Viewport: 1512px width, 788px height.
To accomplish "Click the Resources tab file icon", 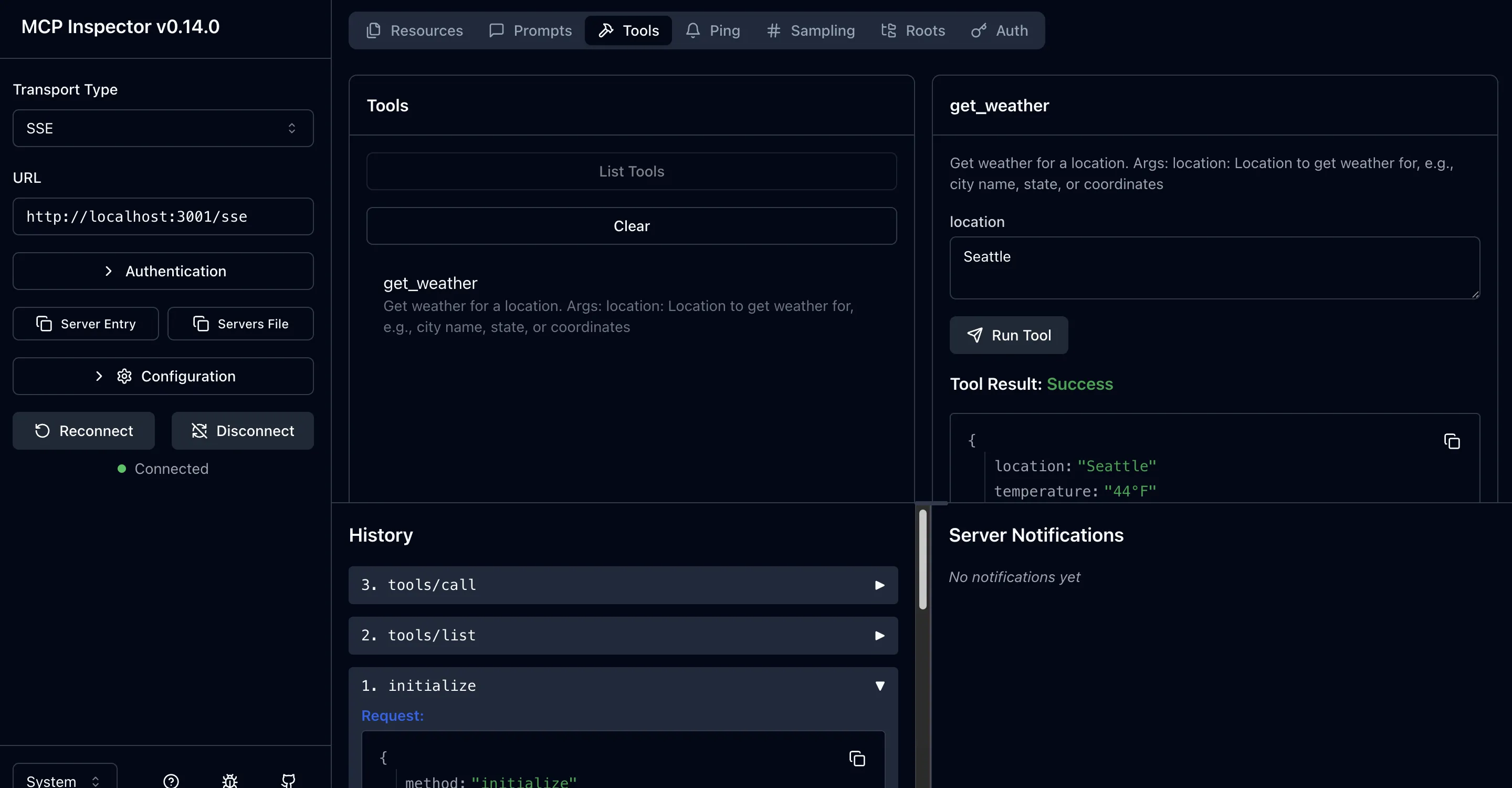I will pos(373,30).
